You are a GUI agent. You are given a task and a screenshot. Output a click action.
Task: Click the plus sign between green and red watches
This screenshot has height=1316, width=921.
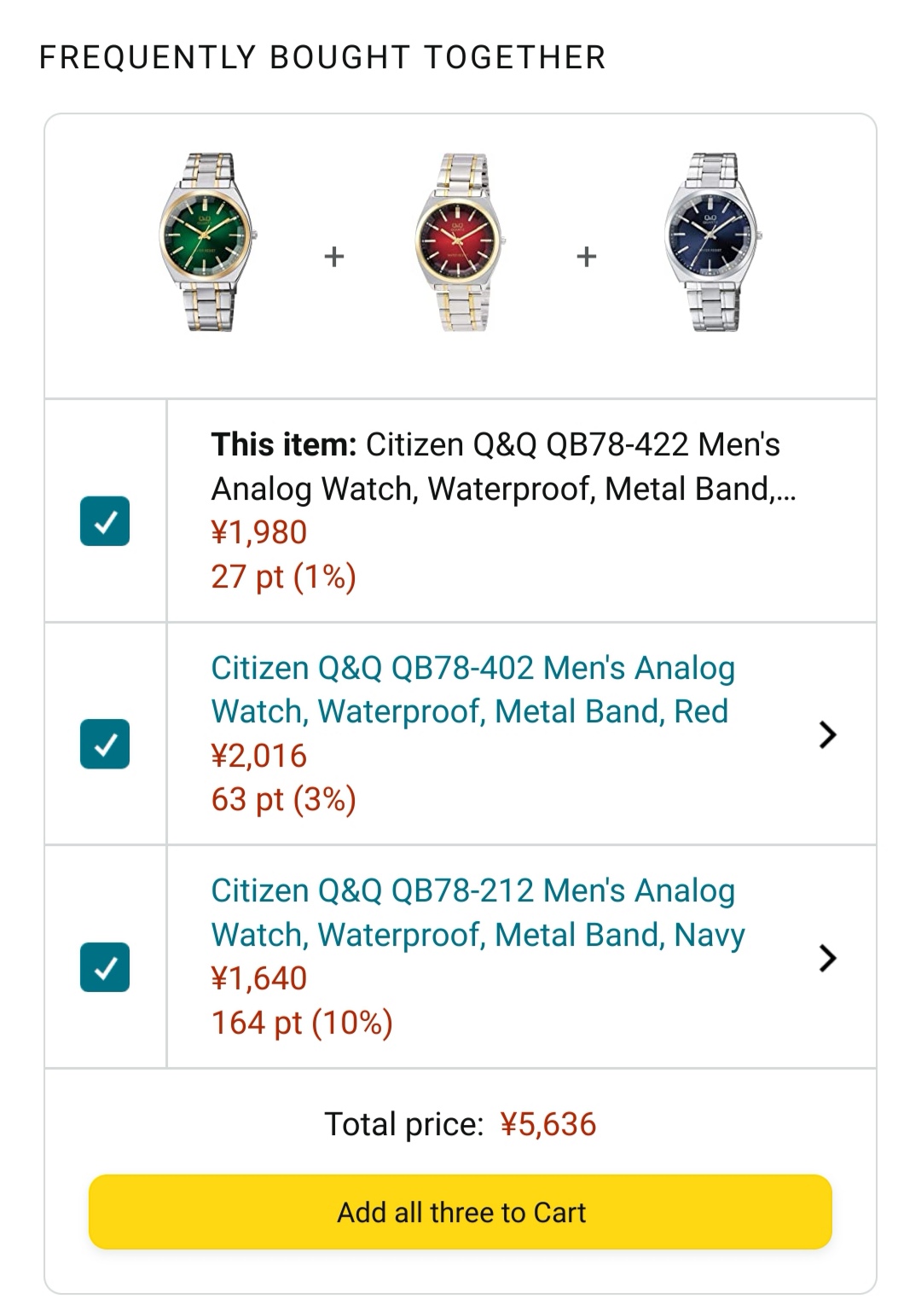click(x=334, y=256)
